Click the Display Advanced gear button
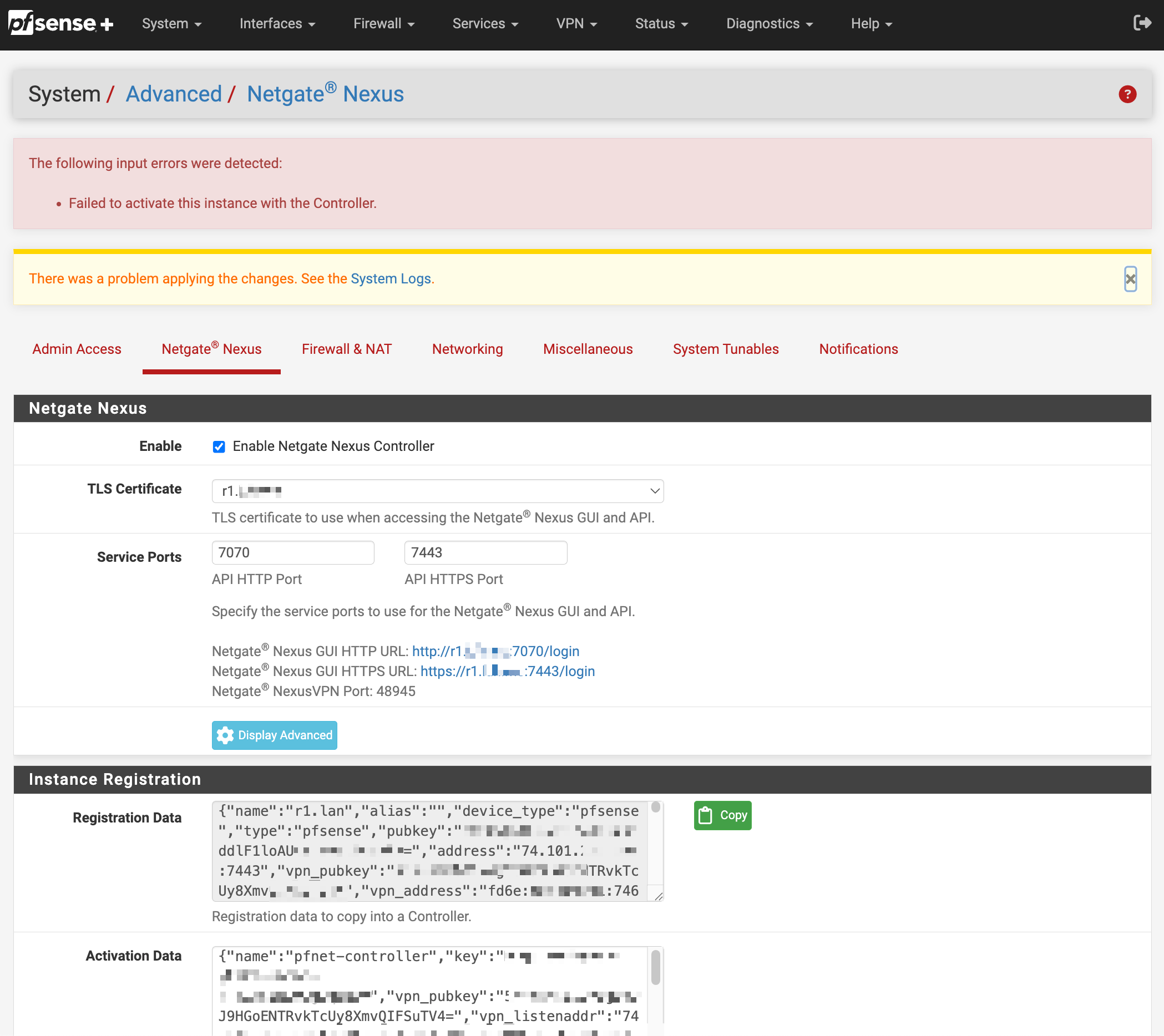 click(275, 735)
